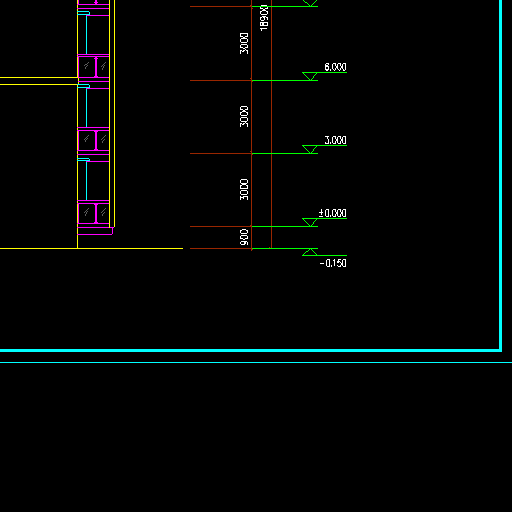Select 3000 dimension between 3.000 and 6.000 levels
Viewport: 512px width, 512px height.
(244, 116)
